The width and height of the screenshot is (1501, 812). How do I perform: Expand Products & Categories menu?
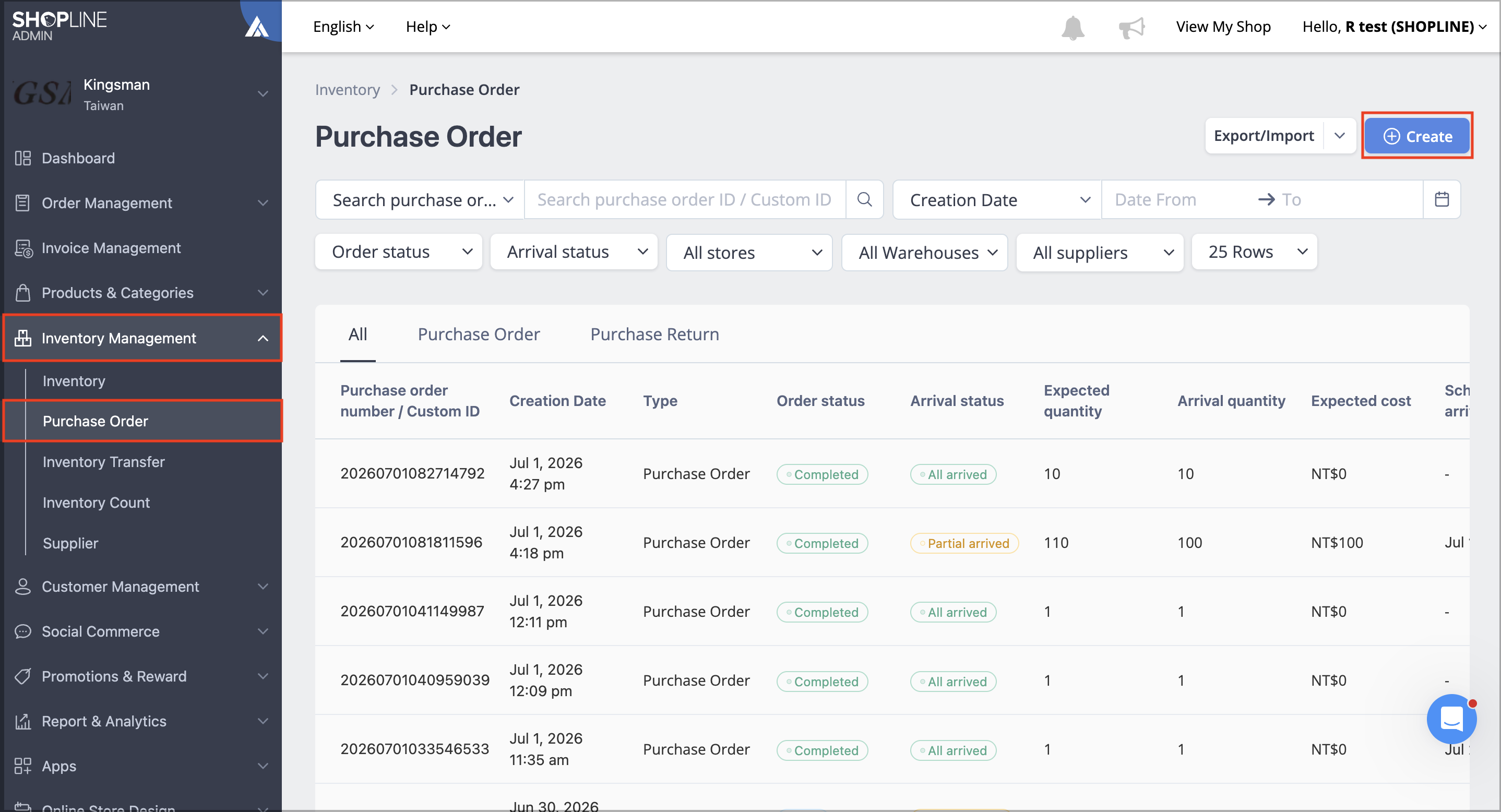pyautogui.click(x=263, y=292)
